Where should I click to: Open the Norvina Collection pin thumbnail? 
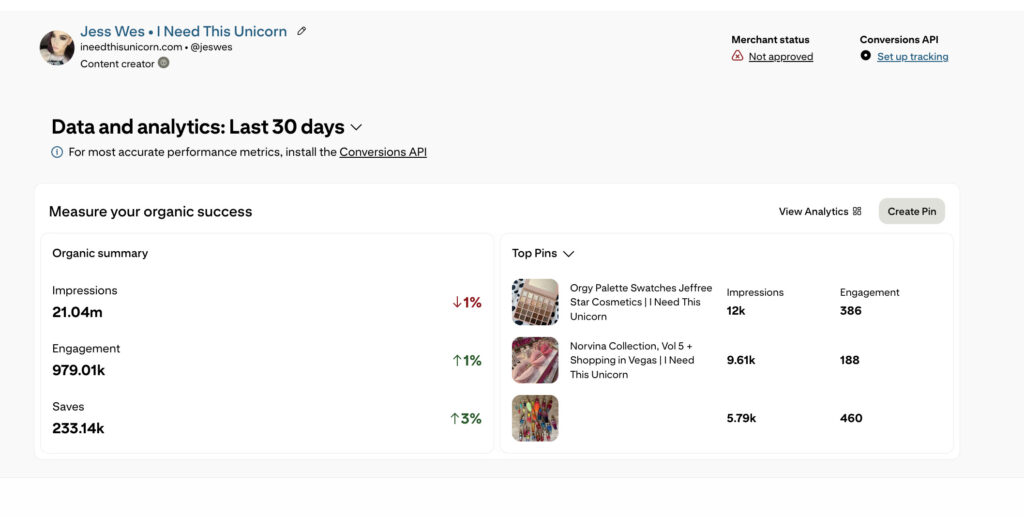tap(535, 360)
